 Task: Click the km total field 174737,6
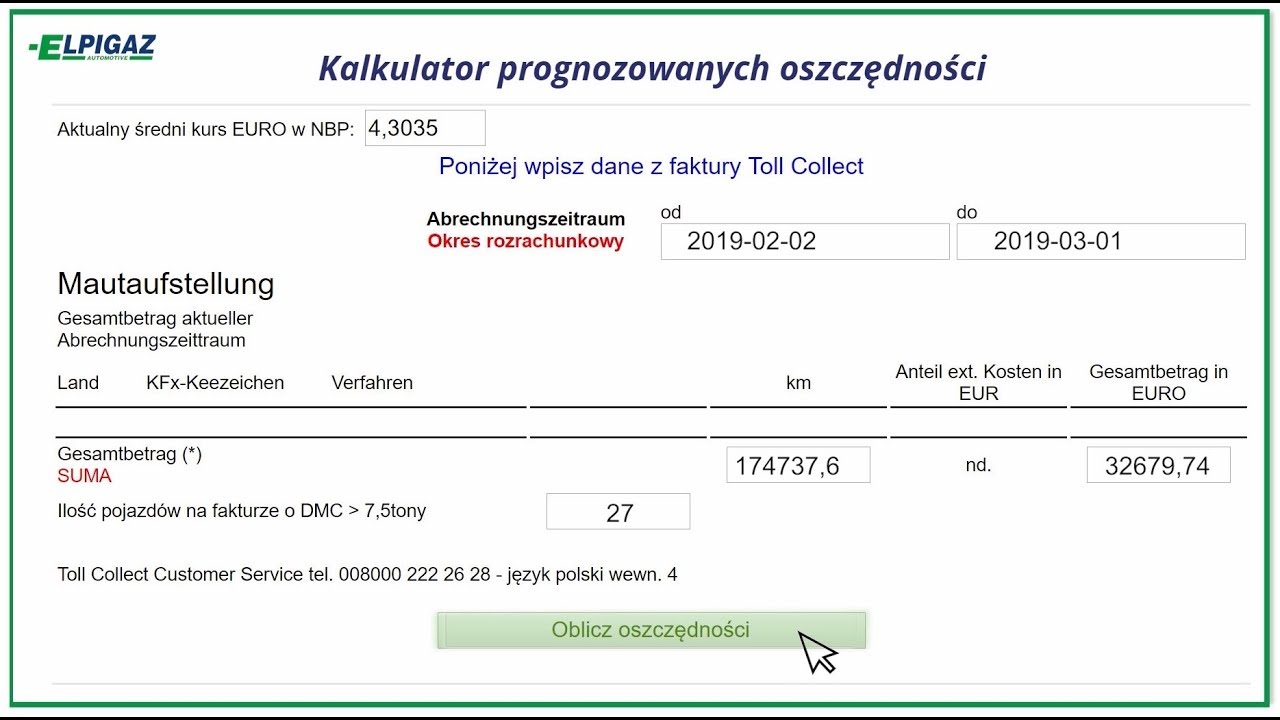point(798,465)
